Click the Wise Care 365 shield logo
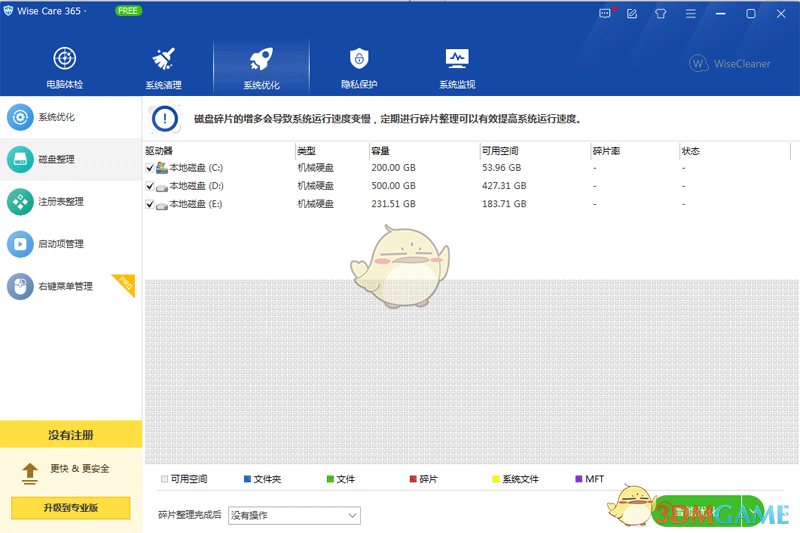800x533 pixels. [x=8, y=11]
